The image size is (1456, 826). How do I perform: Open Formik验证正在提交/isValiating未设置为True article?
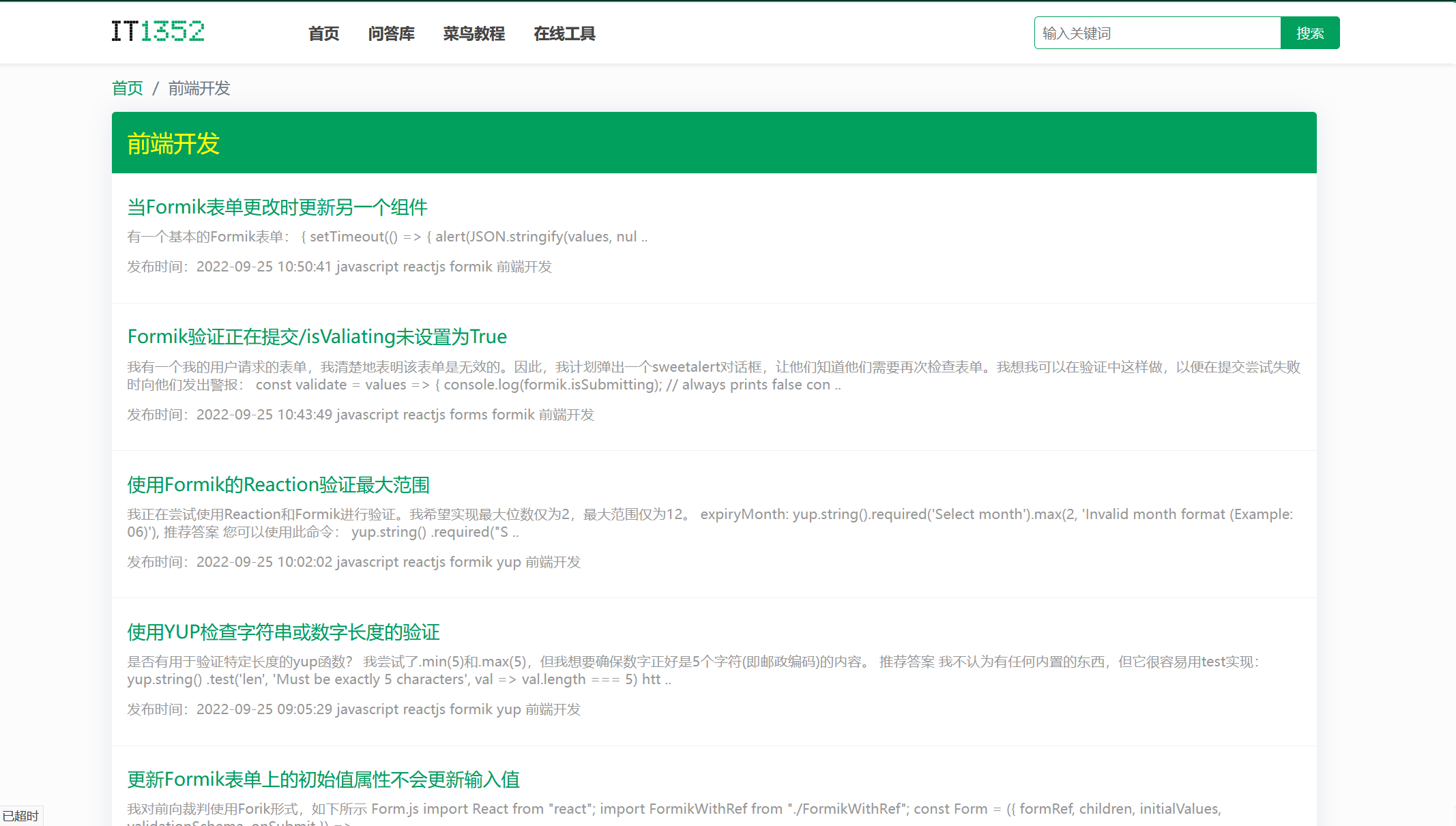(317, 336)
